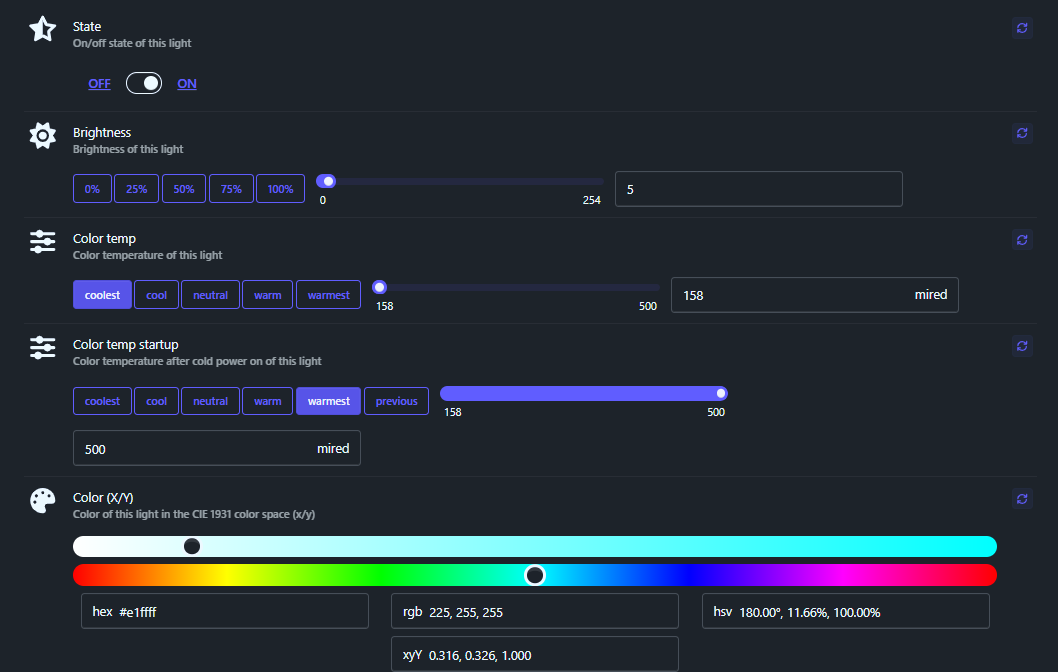Set brightness to 0%
Image resolution: width=1058 pixels, height=672 pixels.
tap(92, 188)
